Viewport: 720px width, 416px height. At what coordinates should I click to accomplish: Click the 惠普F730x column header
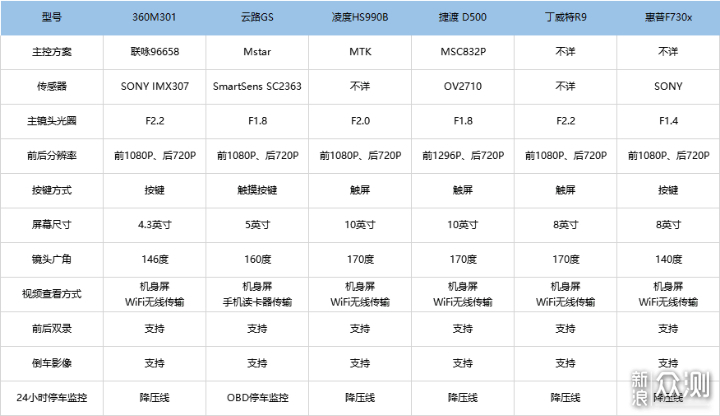tap(668, 17)
